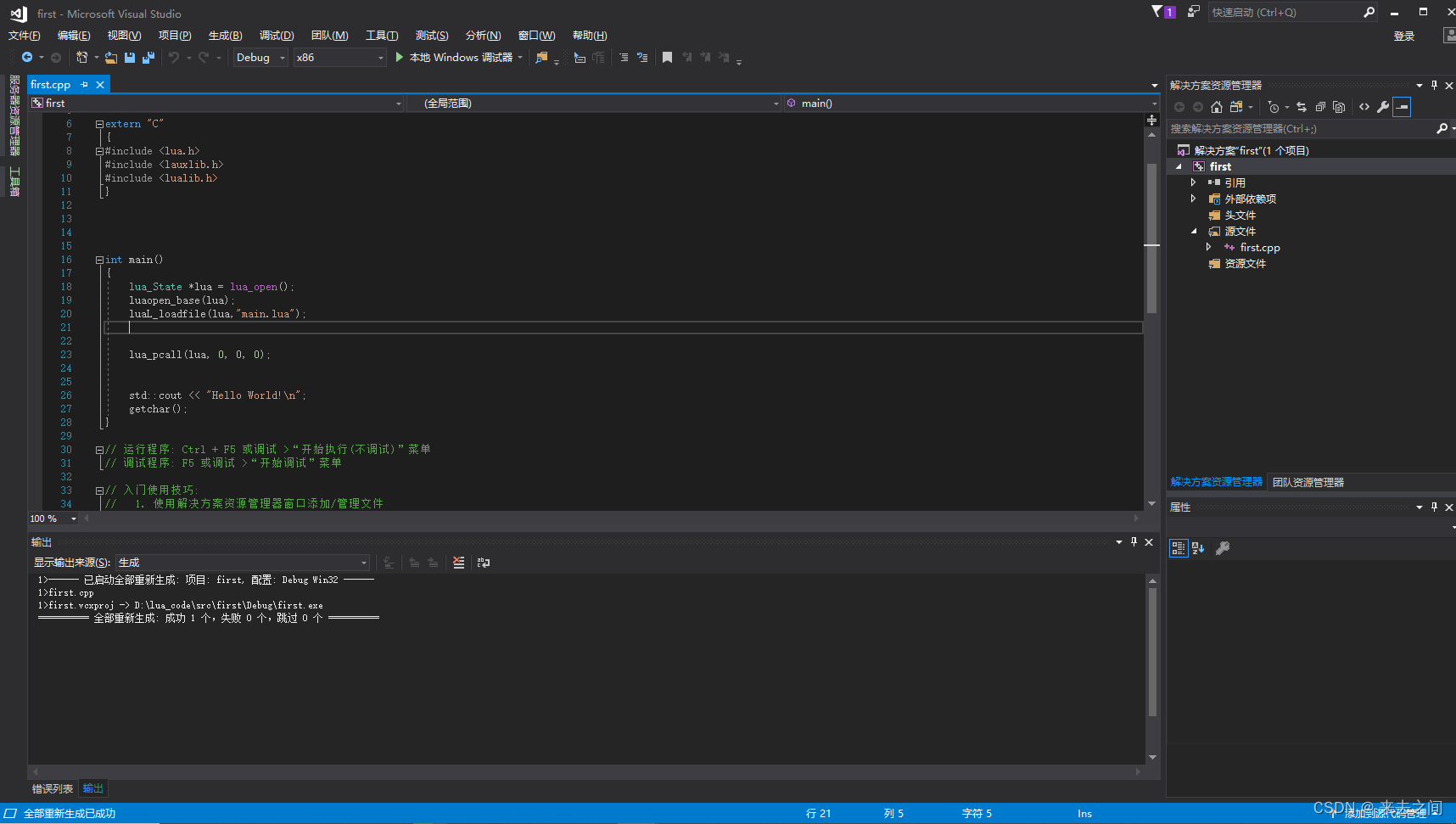Select the 头文件 folder in Solution Explorer
The image size is (1456, 824).
pos(1240,215)
